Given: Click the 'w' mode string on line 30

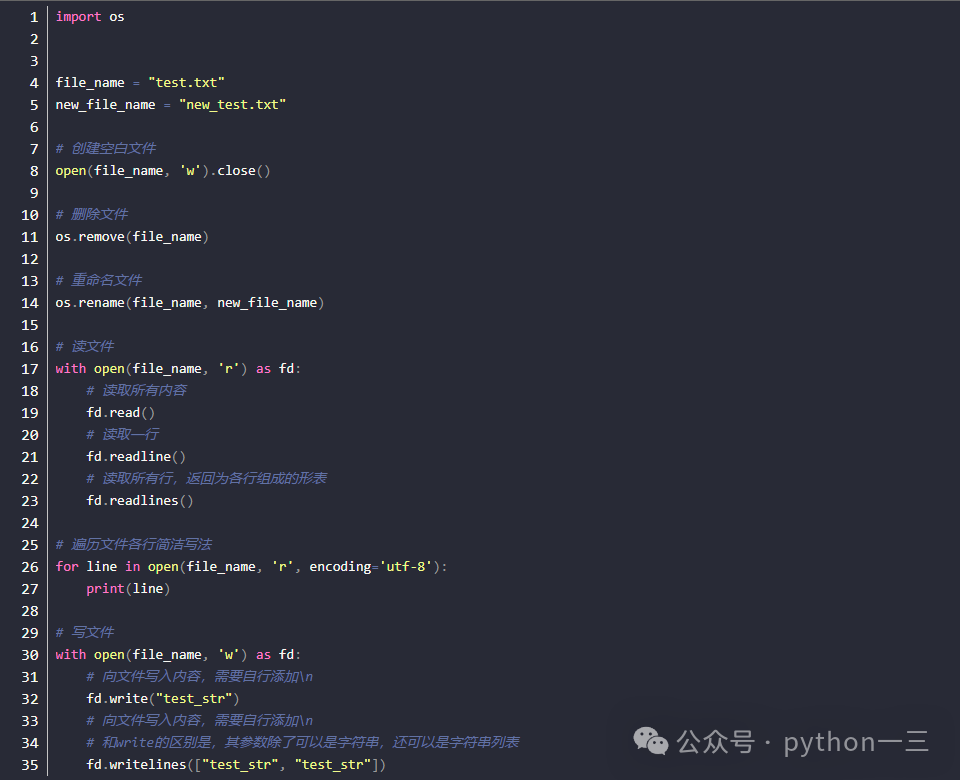Looking at the screenshot, I should pos(229,655).
